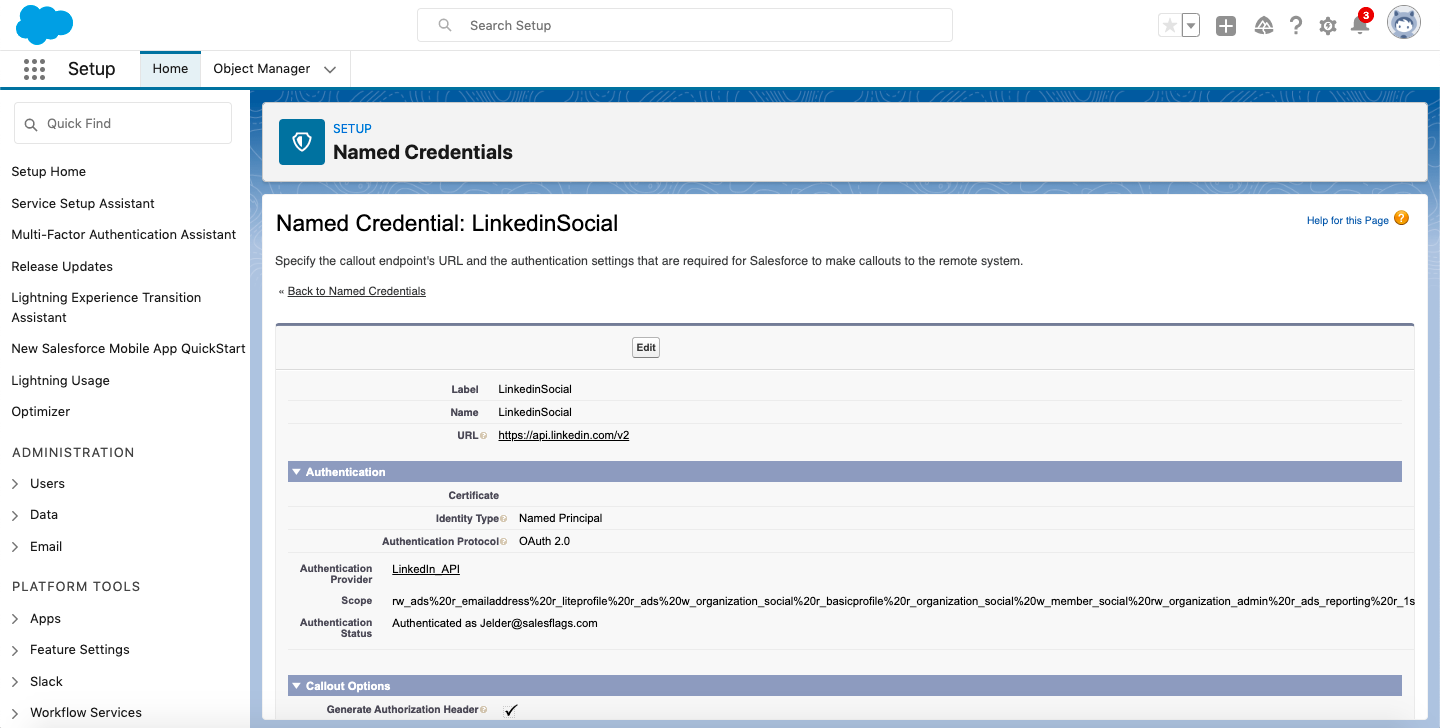Click the Named Credential: LinkedinSocial heading
This screenshot has width=1440, height=728.
tap(447, 223)
